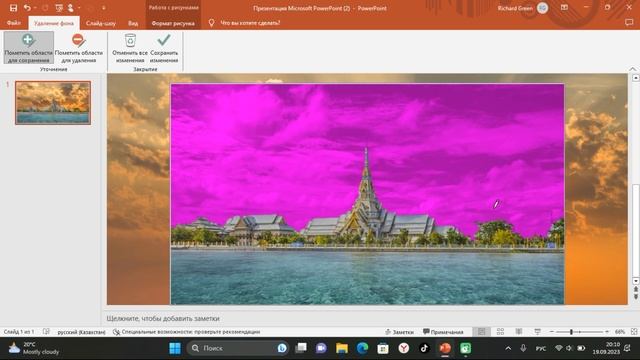Open Customize Quick Access Toolbar dropdown
Viewport: 640px width, 360px height.
pyautogui.click(x=103, y=8)
